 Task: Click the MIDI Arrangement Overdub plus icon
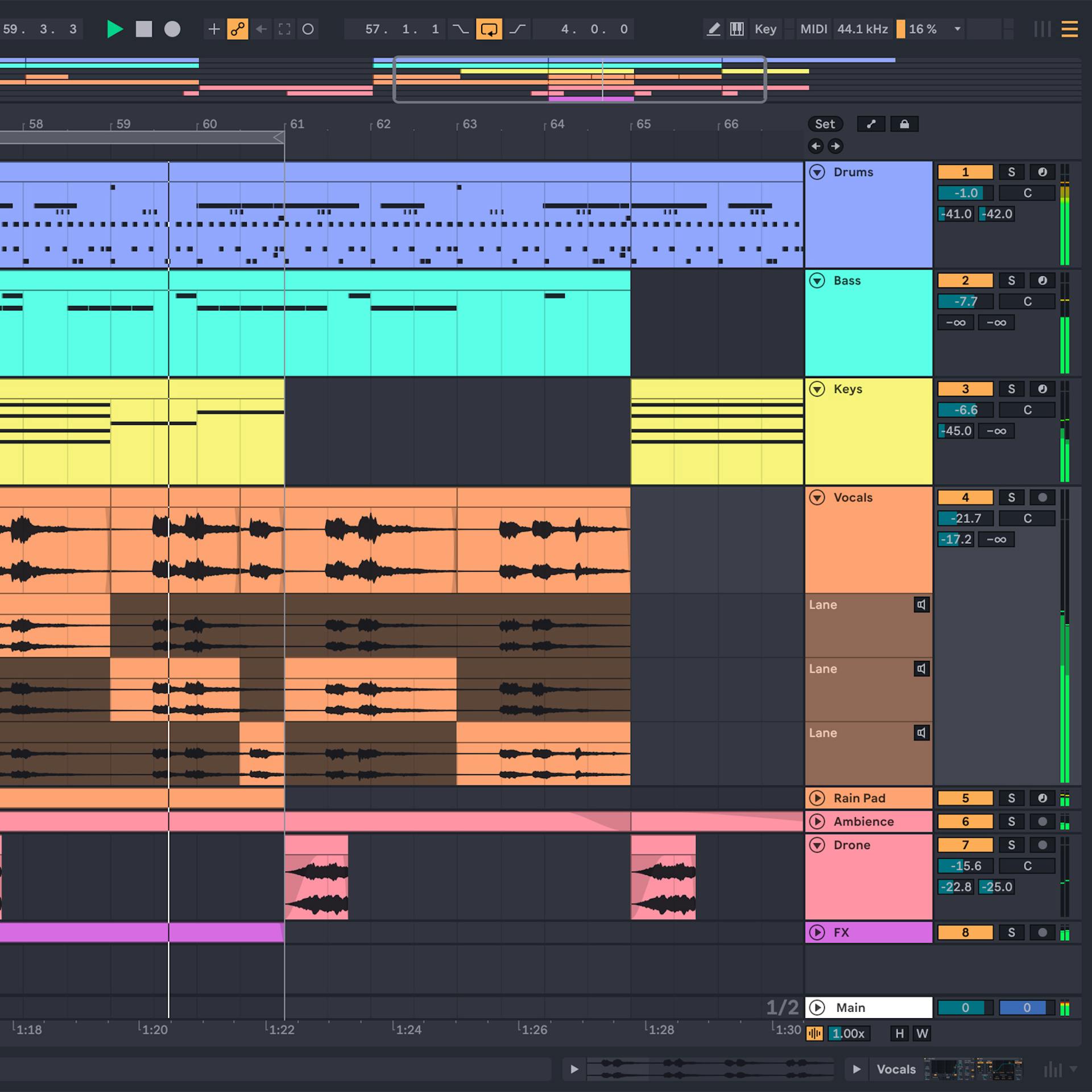pos(214,29)
